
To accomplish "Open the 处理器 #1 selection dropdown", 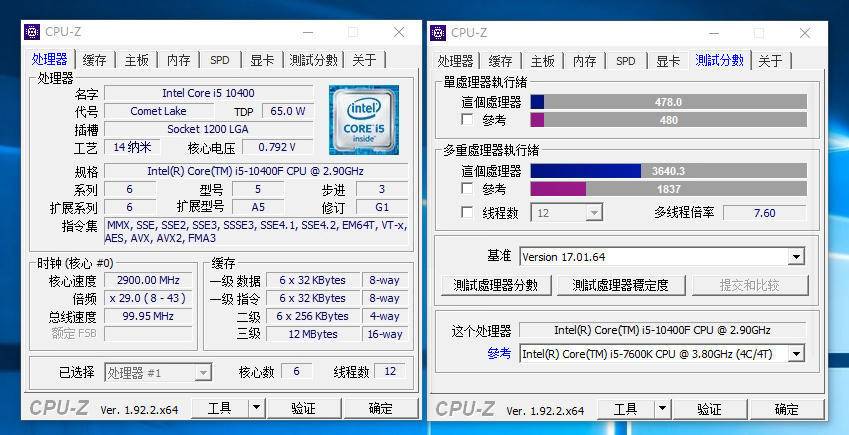I will point(203,373).
